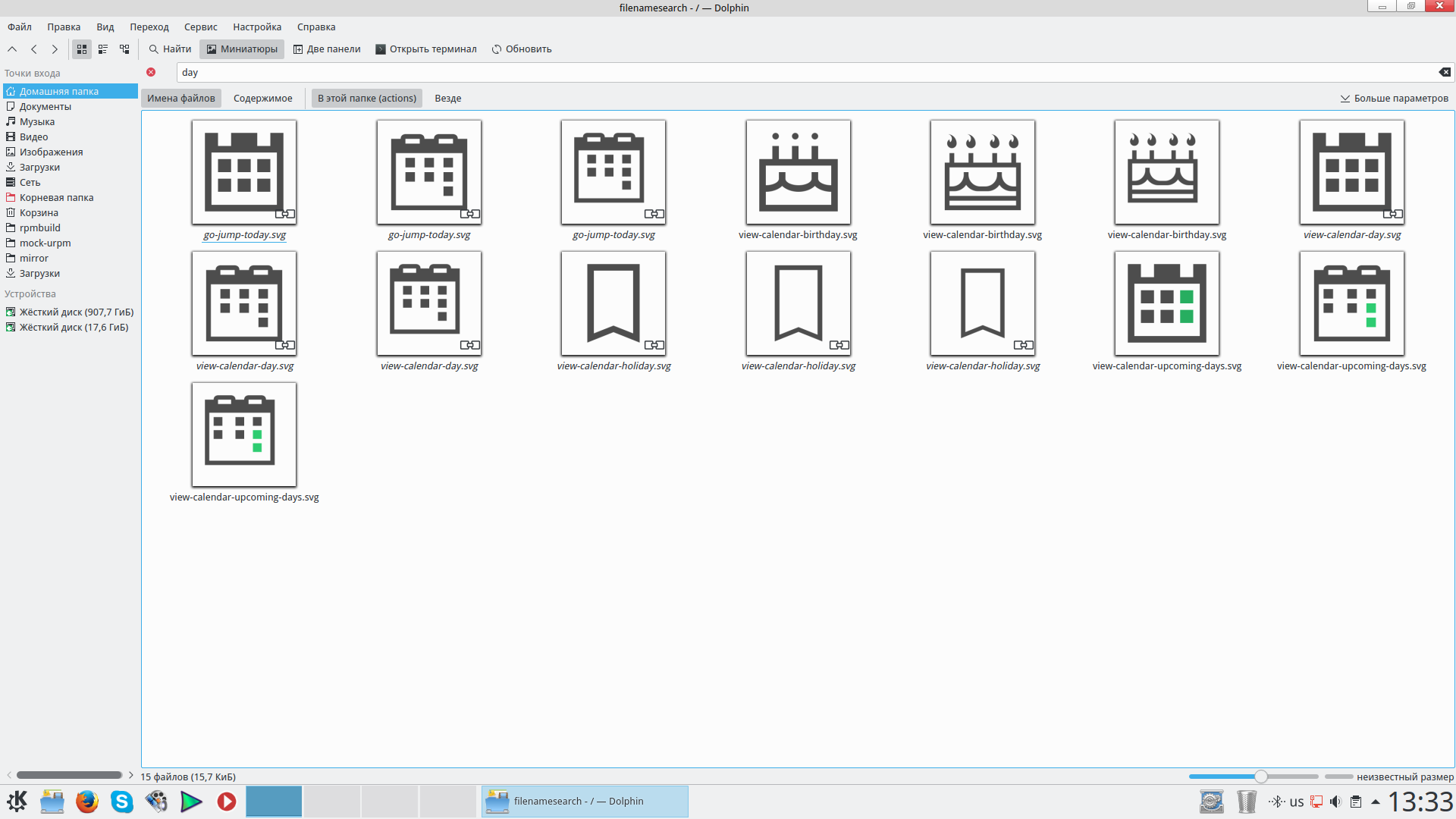Switch to details tree view mode
1456x819 pixels.
(124, 49)
